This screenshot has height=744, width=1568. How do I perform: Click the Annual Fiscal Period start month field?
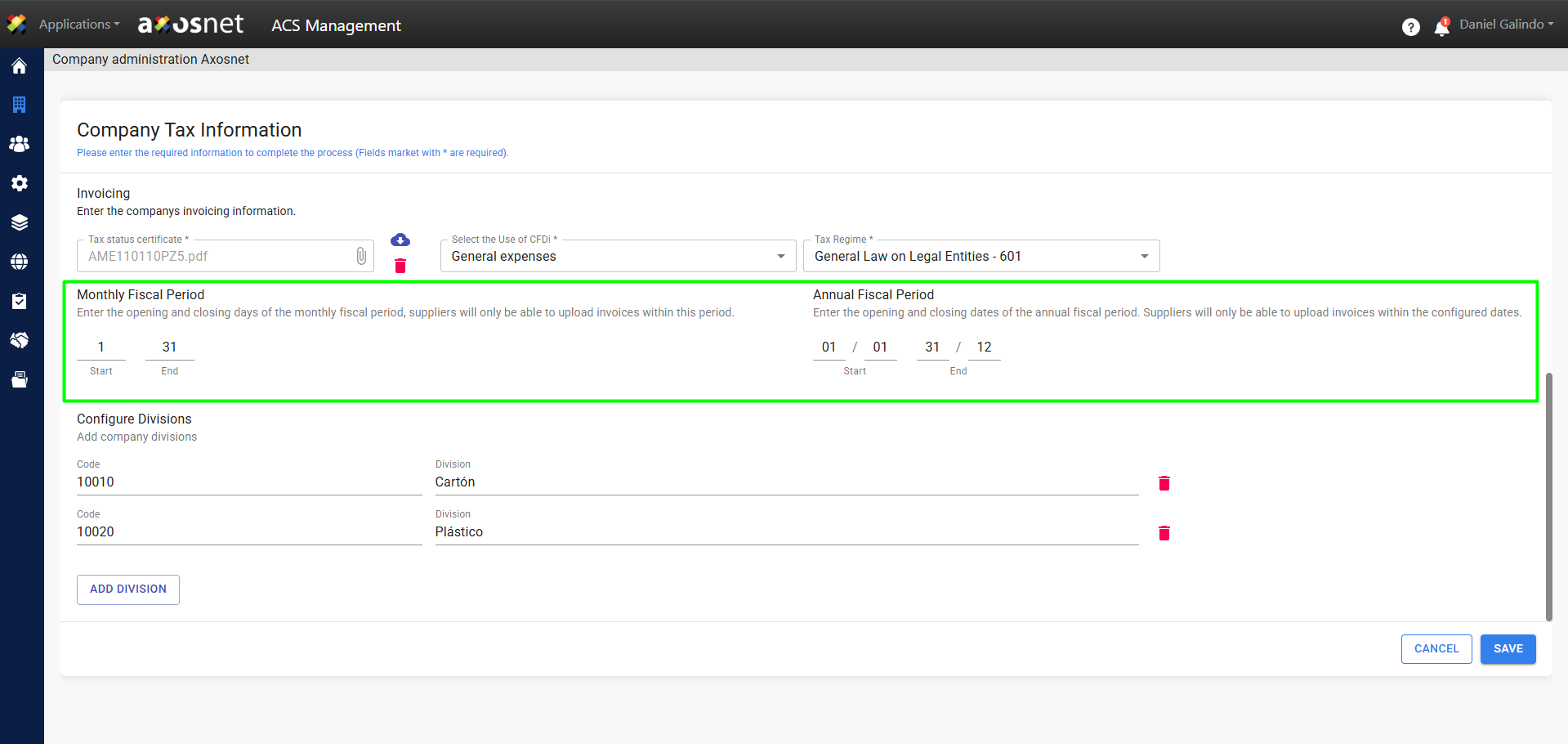[x=881, y=347]
